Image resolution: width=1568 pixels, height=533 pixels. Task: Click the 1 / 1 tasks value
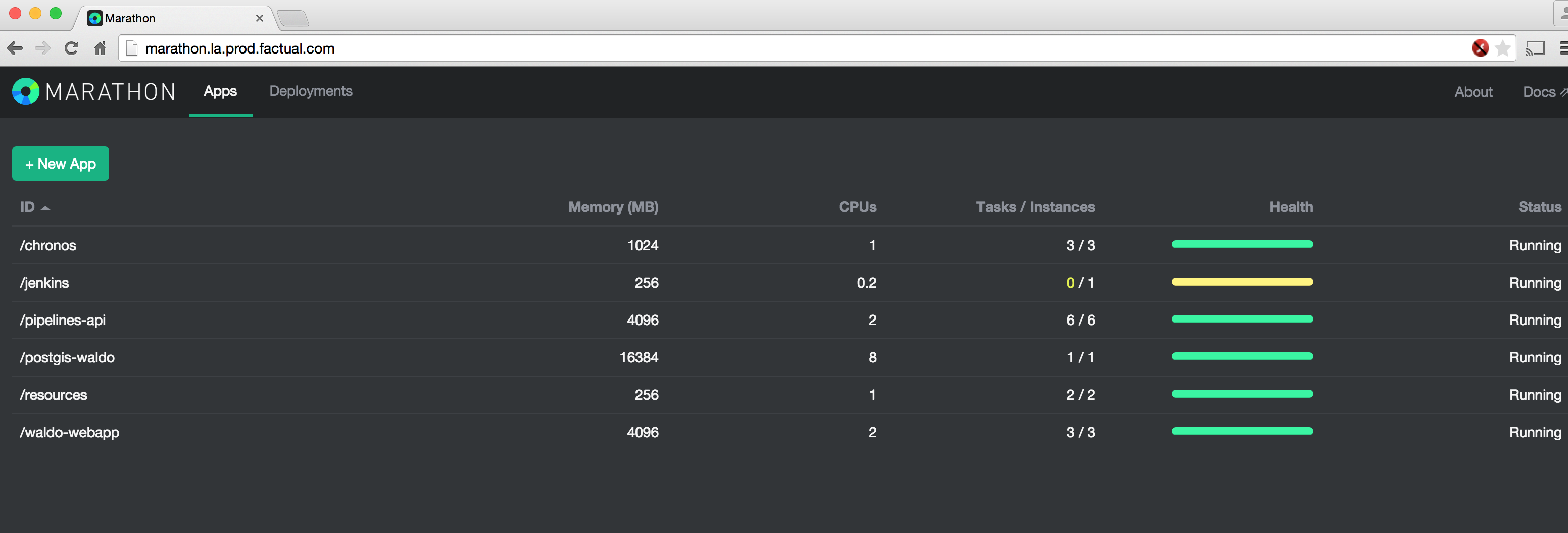(1081, 358)
